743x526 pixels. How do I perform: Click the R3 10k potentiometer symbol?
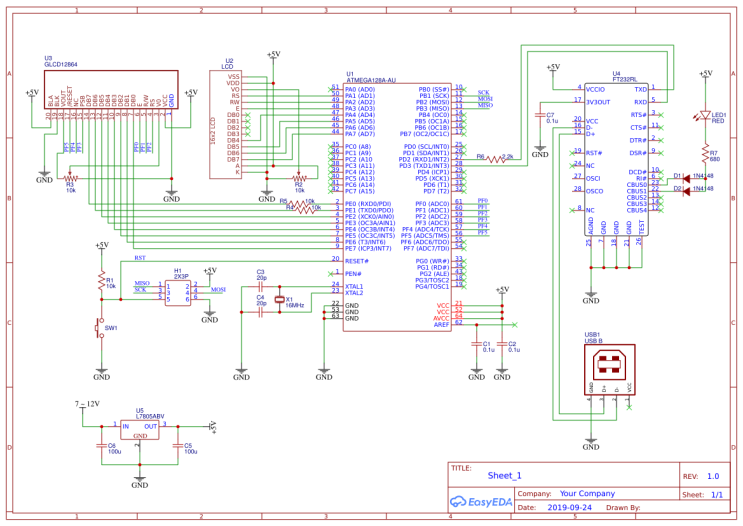coord(70,177)
